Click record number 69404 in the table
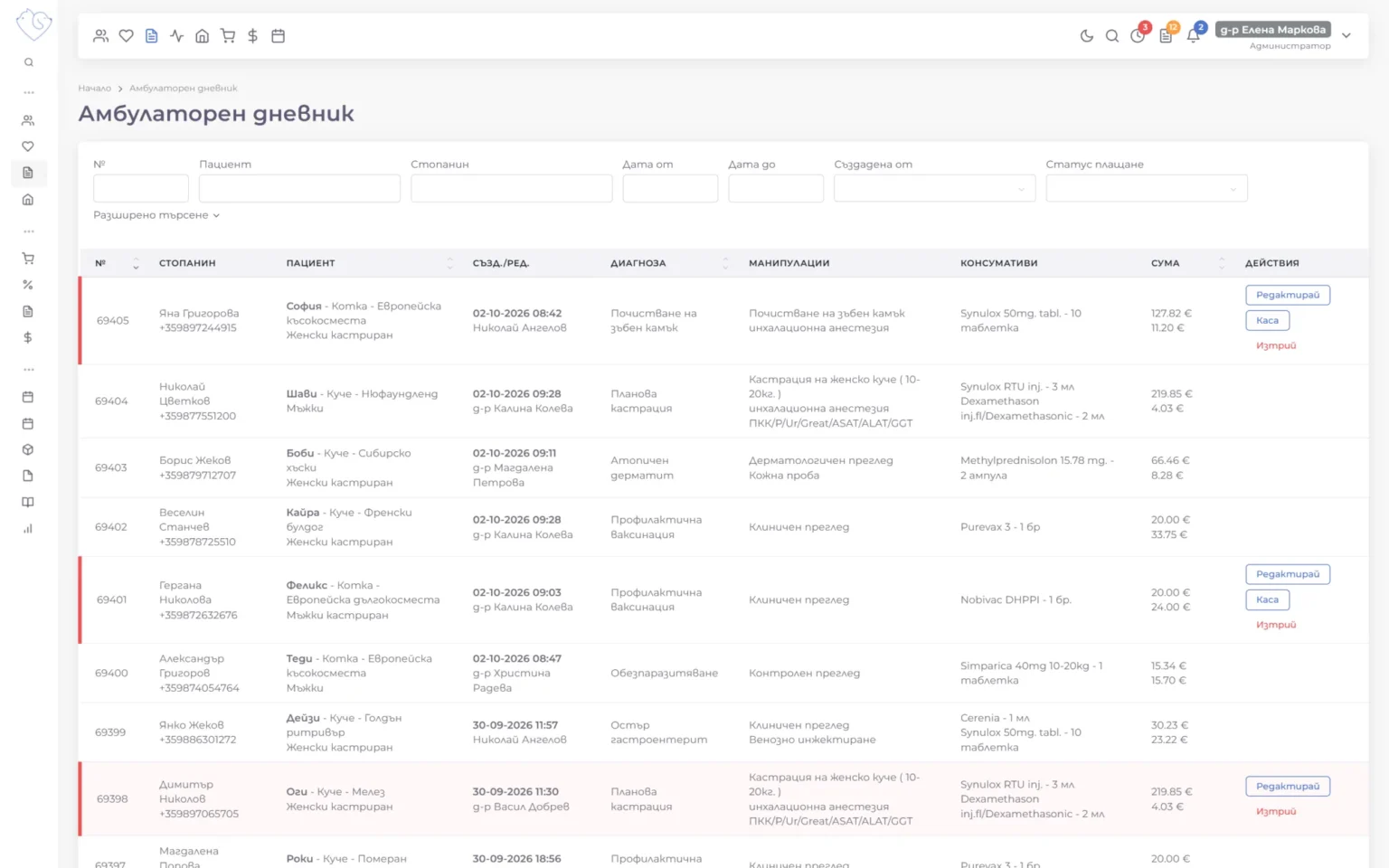Image resolution: width=1389 pixels, height=868 pixels. pyautogui.click(x=111, y=401)
